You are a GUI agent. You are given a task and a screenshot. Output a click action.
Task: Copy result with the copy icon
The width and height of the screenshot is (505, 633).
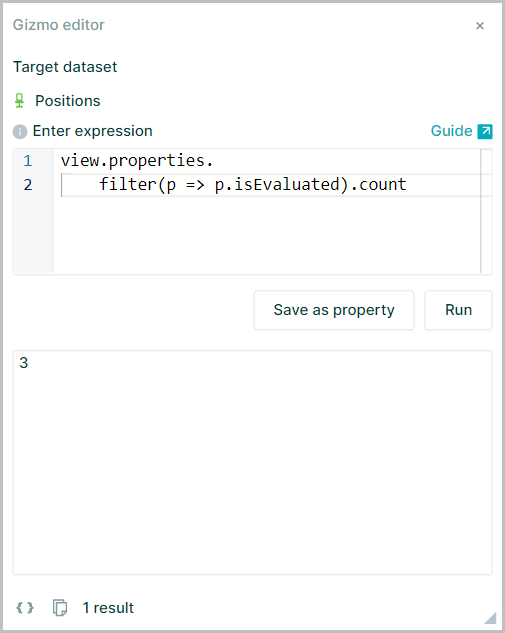pyautogui.click(x=60, y=608)
